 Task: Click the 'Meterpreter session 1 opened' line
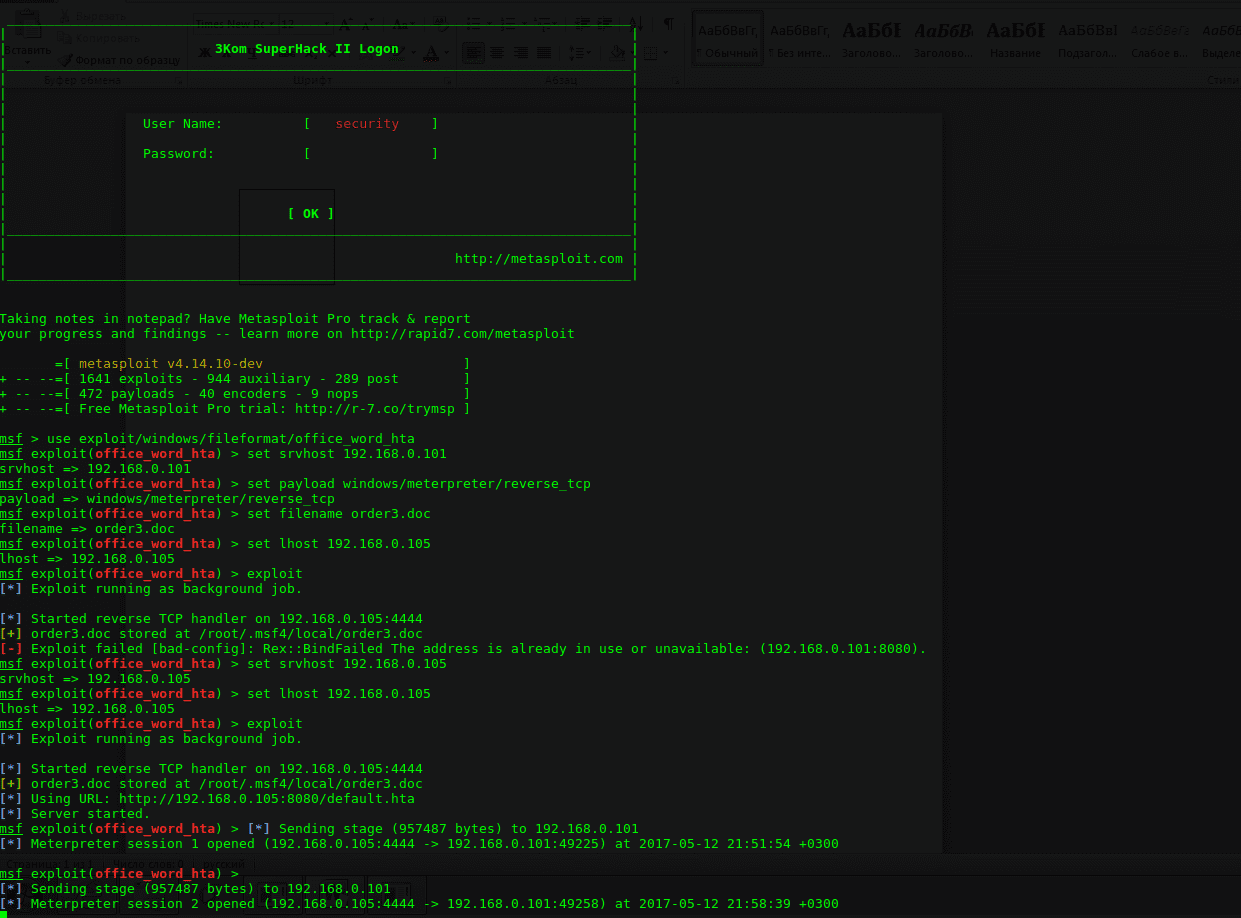tap(419, 844)
